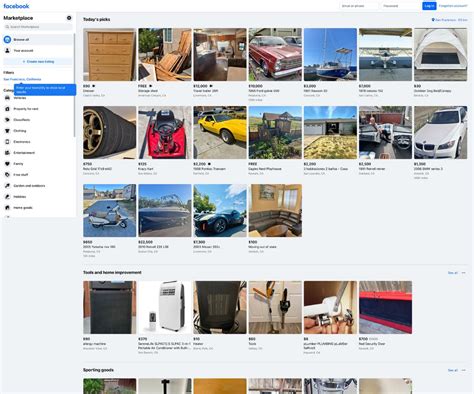Open the Hobbies category icon
474x394 pixels.
click(7, 197)
